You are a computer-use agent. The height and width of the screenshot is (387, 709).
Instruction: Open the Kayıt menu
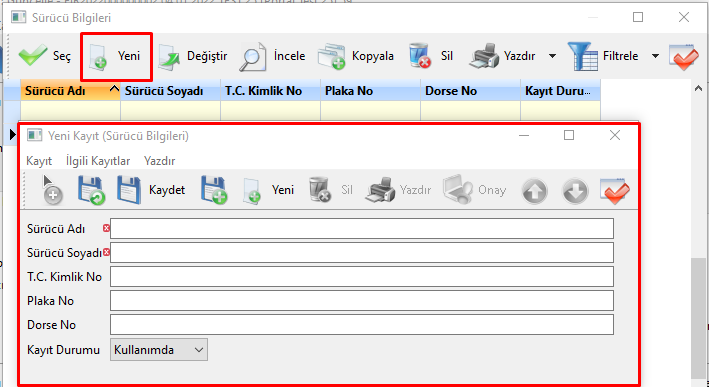click(39, 161)
